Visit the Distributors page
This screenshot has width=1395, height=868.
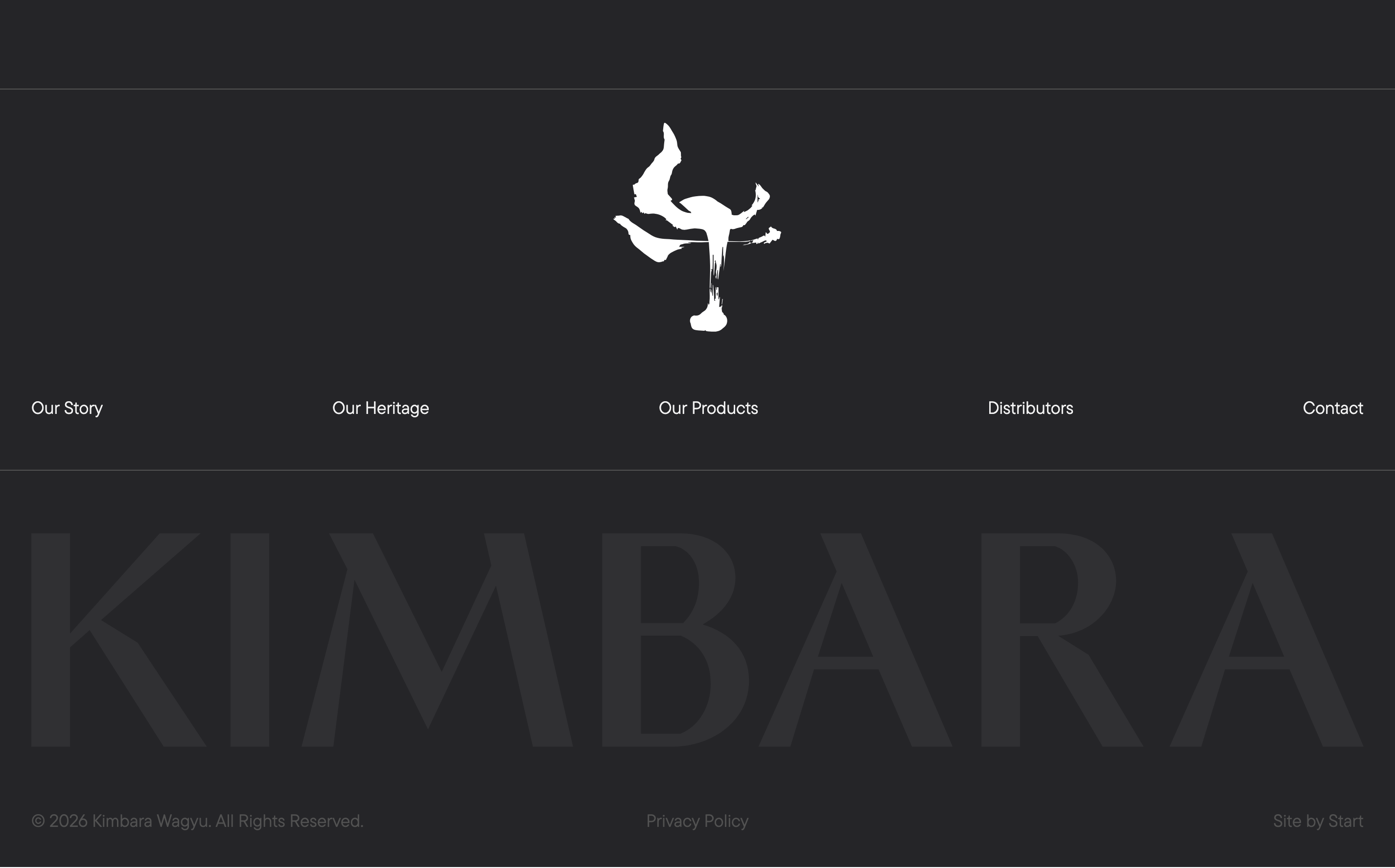1030,408
